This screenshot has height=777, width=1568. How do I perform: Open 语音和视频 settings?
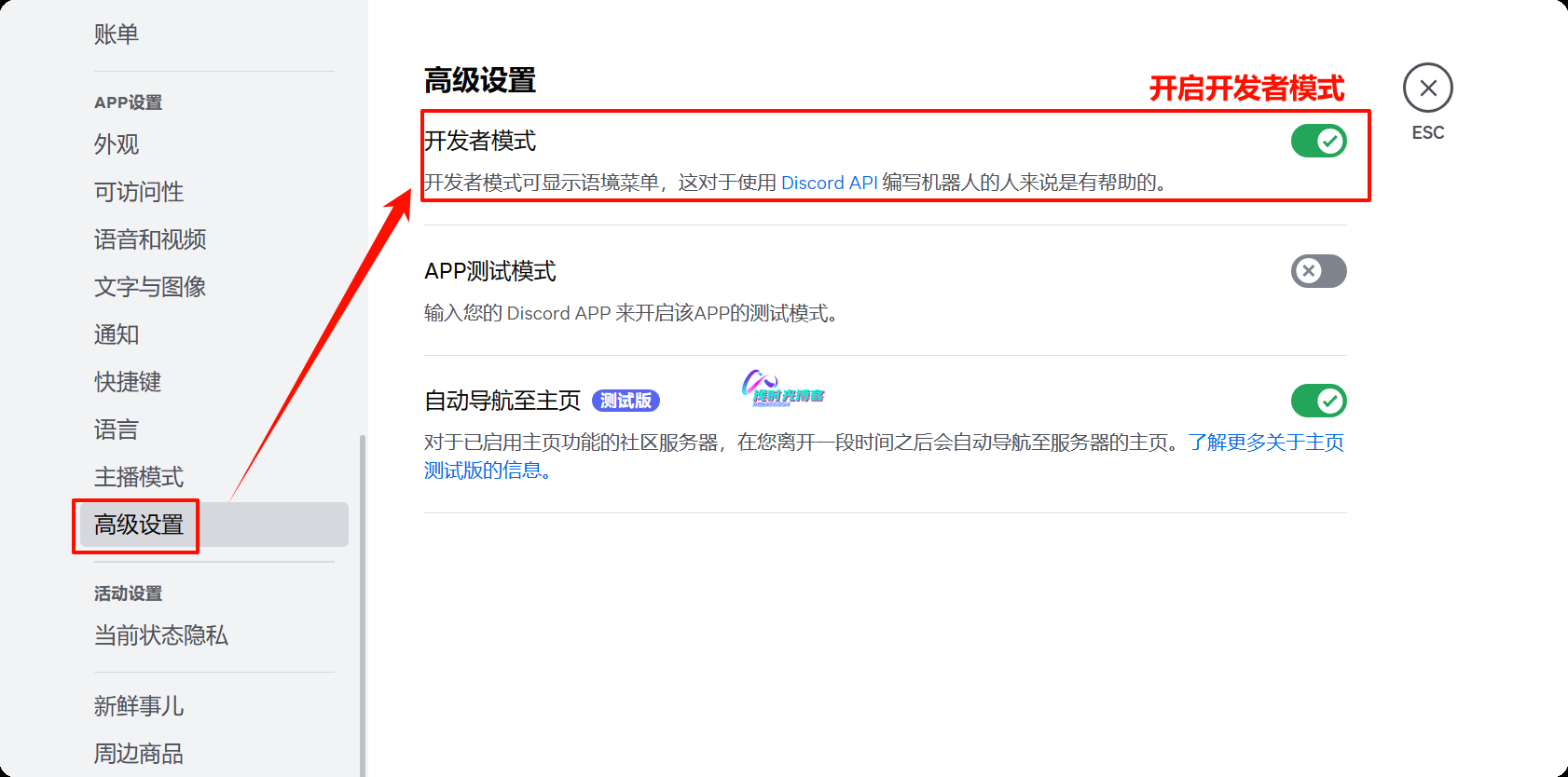[x=150, y=239]
